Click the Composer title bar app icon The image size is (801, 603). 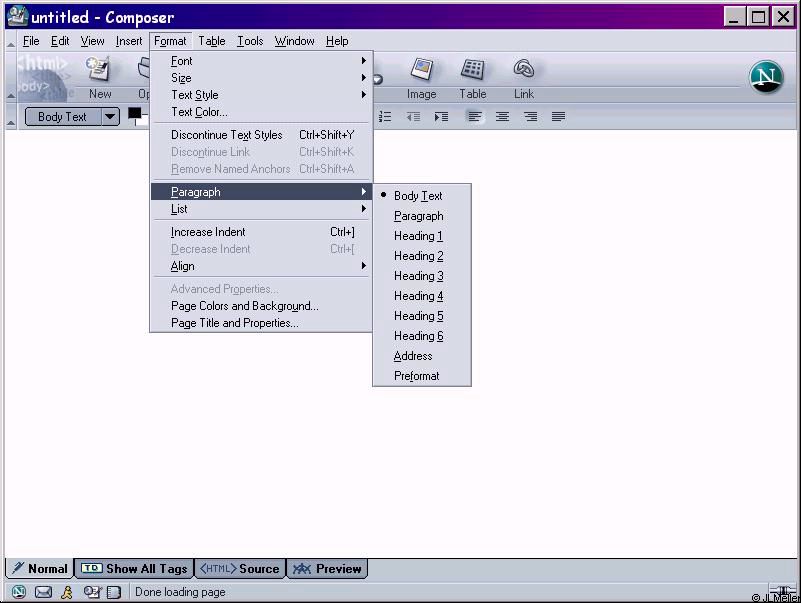17,16
